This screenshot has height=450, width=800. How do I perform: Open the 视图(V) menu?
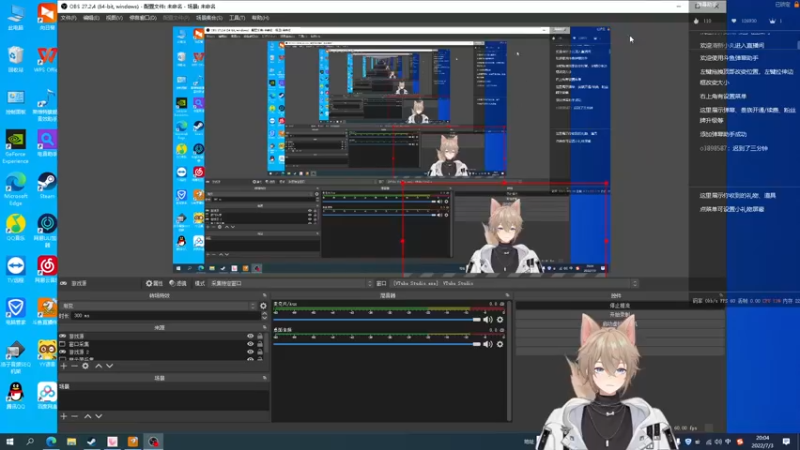coord(114,18)
